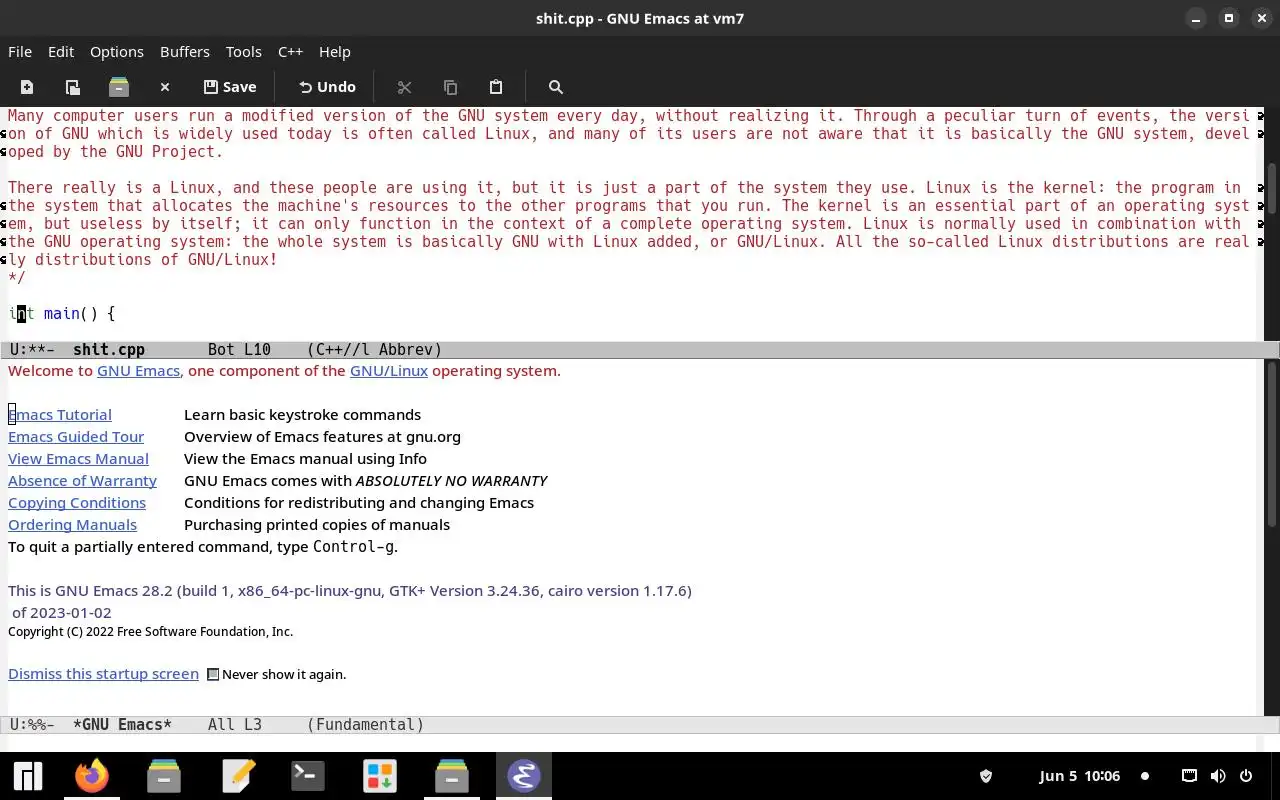Click the volume speaker tray icon
The width and height of the screenshot is (1280, 800).
pyautogui.click(x=1217, y=776)
